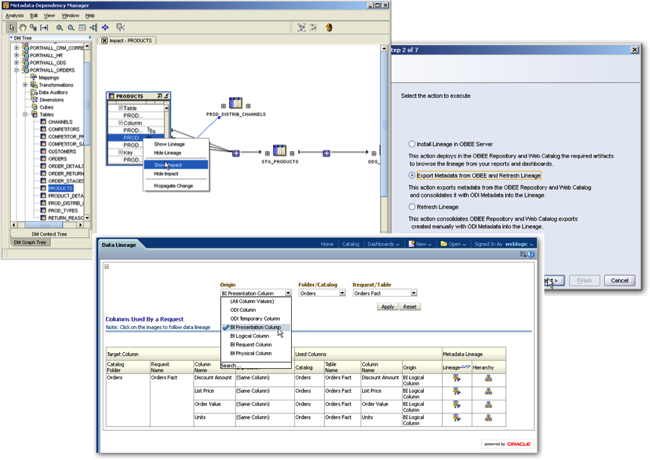Click hierarchy icon in Discount Amount row
Screen dimensions: 650x460
tap(488, 378)
